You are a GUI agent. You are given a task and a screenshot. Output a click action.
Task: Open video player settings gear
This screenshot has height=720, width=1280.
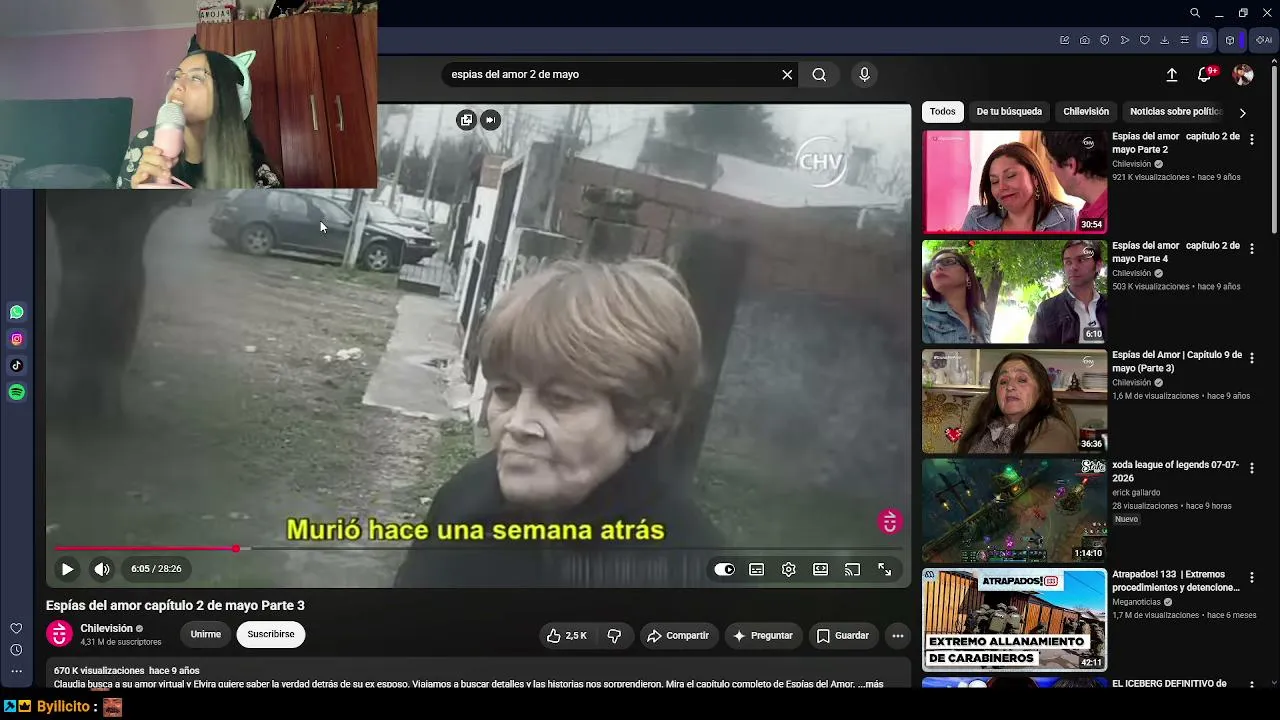click(x=789, y=569)
